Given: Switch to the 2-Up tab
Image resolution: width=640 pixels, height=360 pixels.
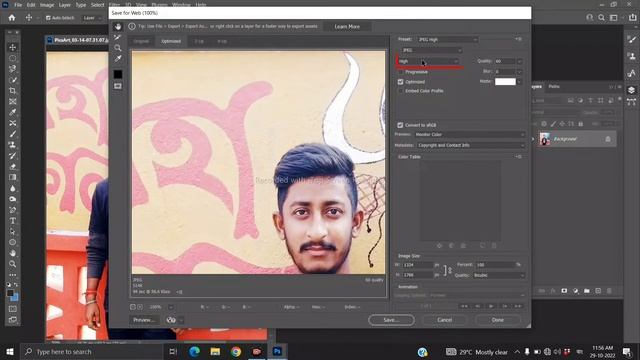Looking at the screenshot, I should click(x=199, y=41).
